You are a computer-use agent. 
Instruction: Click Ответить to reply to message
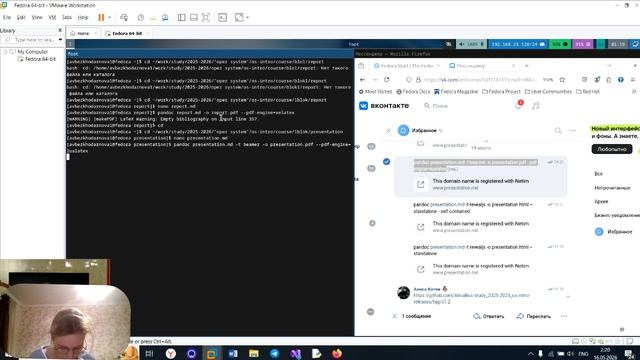pyautogui.click(x=489, y=316)
